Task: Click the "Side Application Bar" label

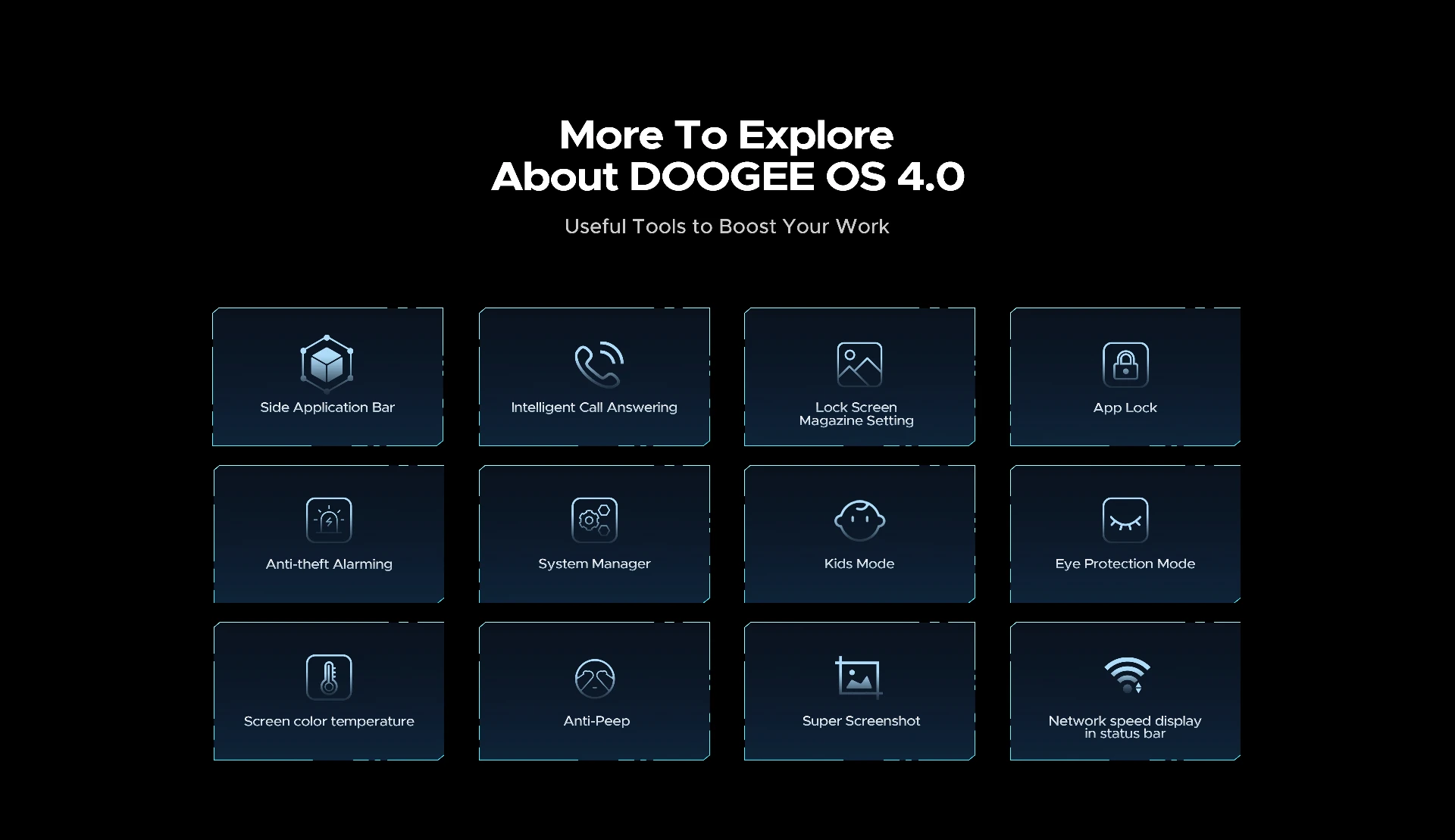Action: pyautogui.click(x=327, y=408)
